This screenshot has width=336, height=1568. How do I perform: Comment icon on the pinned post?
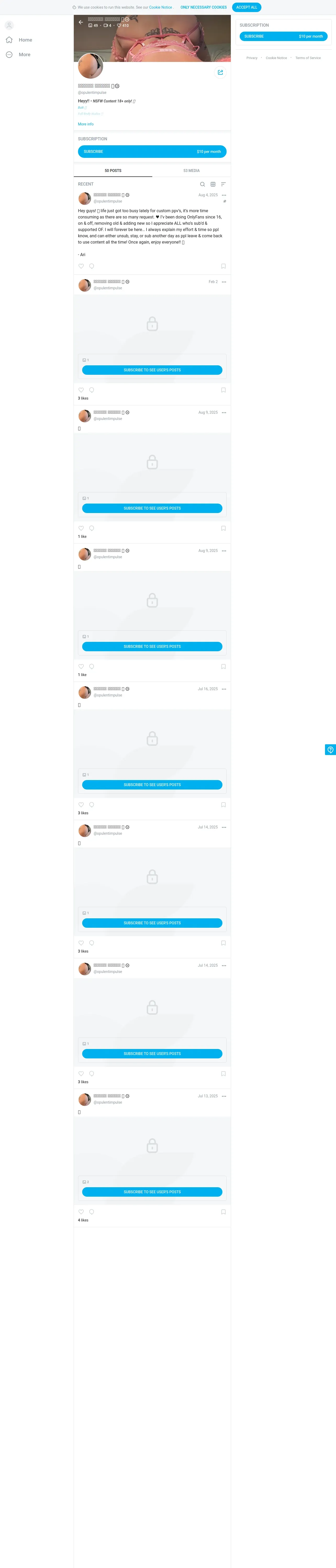point(92,267)
